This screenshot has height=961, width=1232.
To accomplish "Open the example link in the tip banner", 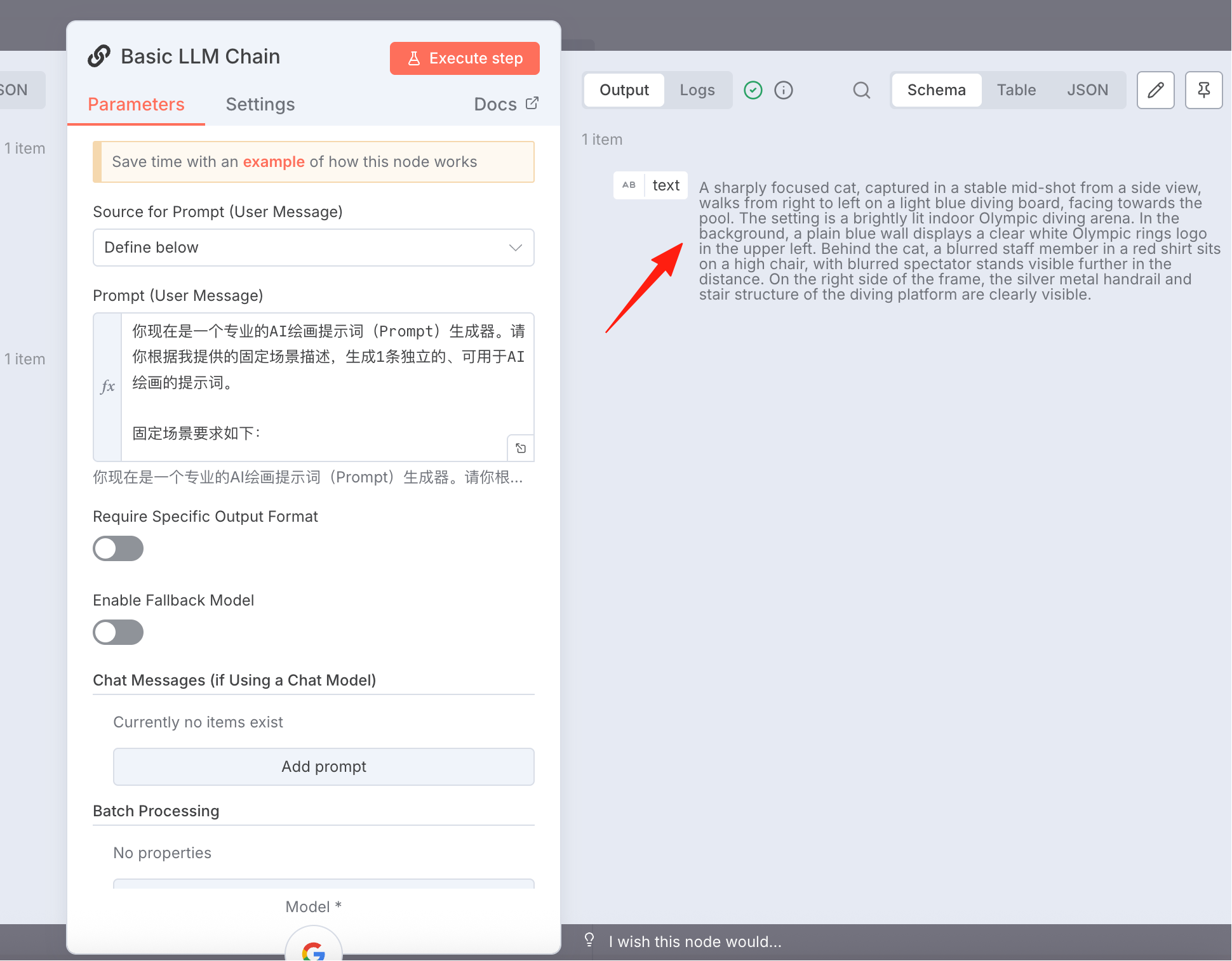I will pyautogui.click(x=274, y=162).
